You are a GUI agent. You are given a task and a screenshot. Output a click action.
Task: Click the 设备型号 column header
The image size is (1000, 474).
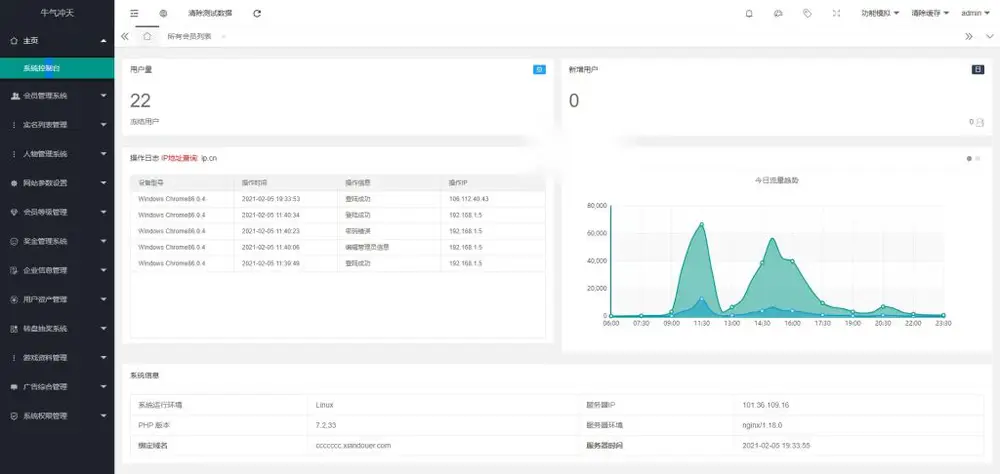coord(151,182)
